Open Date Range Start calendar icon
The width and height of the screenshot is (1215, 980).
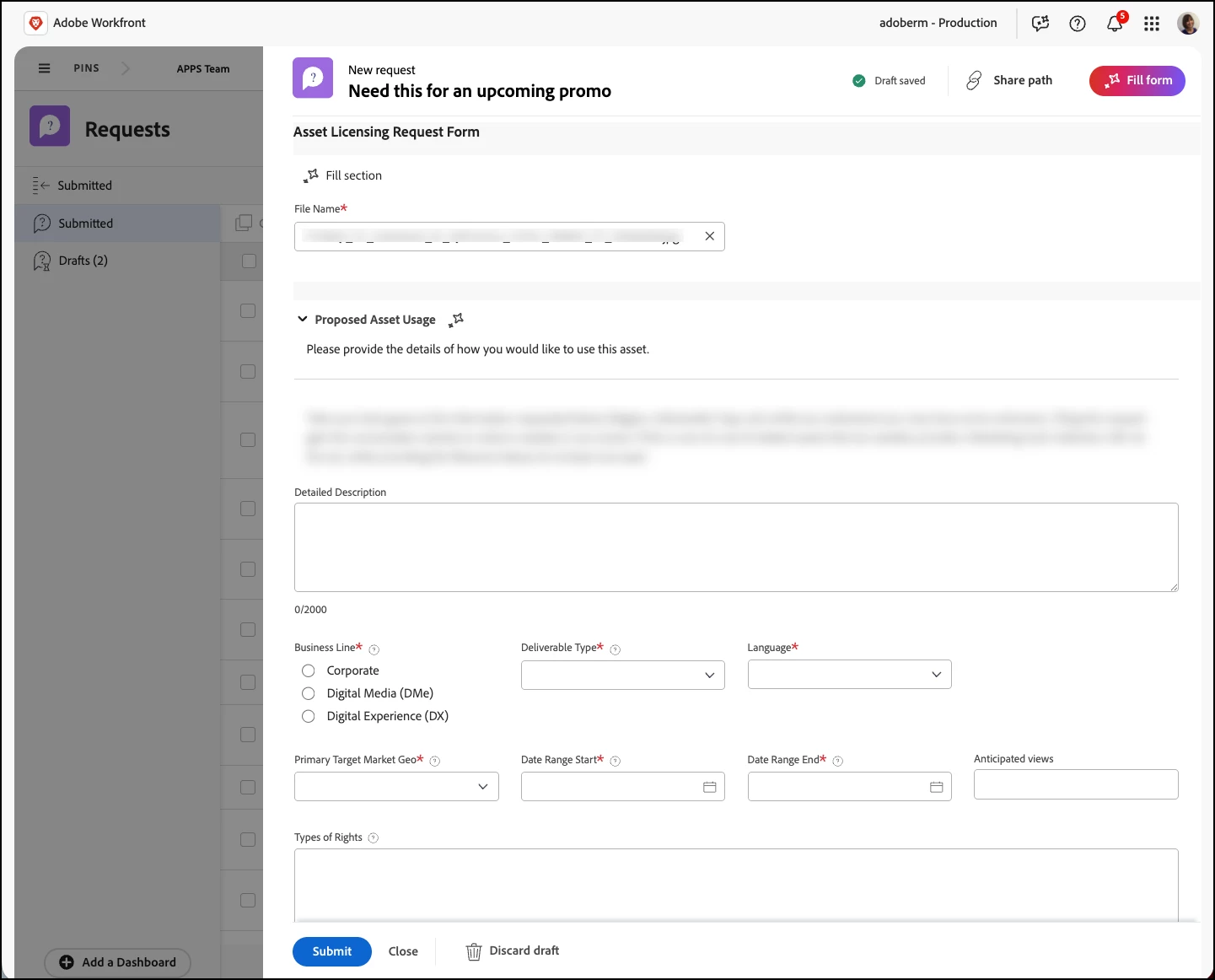coord(710,787)
